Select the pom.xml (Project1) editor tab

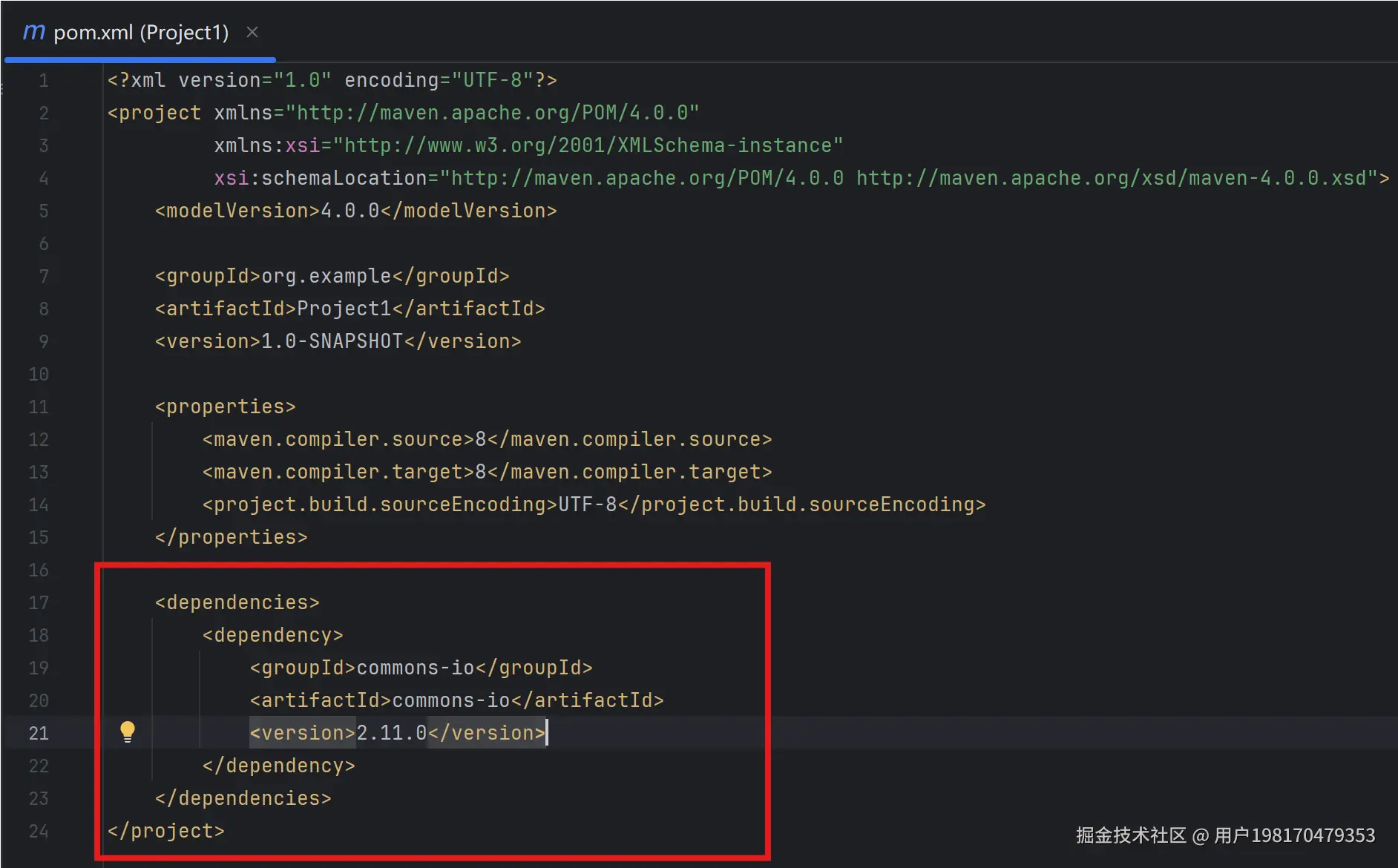[140, 32]
